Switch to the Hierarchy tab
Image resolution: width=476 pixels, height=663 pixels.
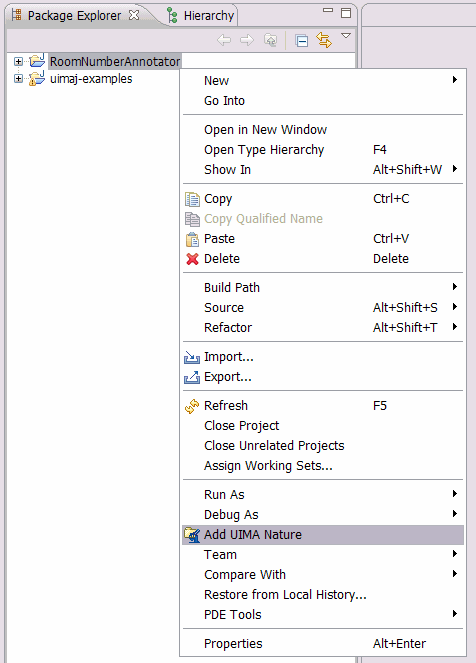tap(201, 16)
